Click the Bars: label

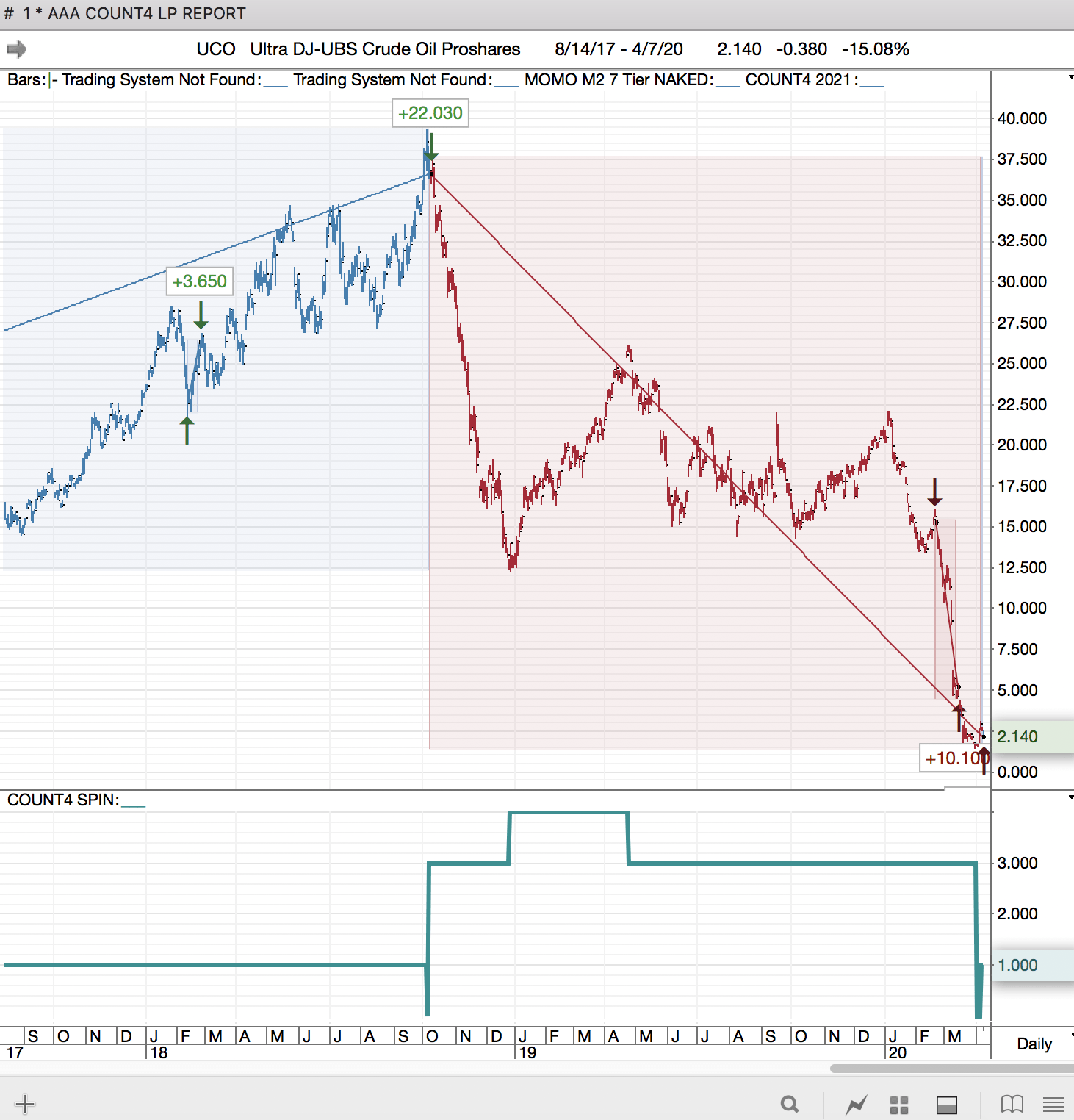click(26, 80)
